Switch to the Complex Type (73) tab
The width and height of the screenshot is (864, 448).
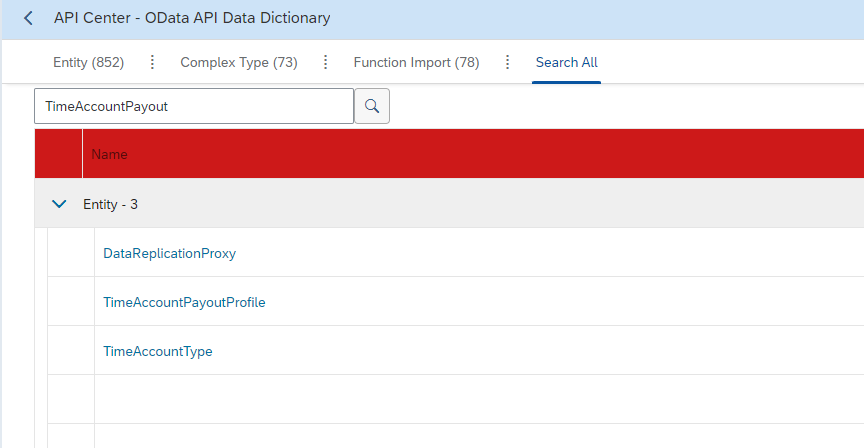click(239, 62)
